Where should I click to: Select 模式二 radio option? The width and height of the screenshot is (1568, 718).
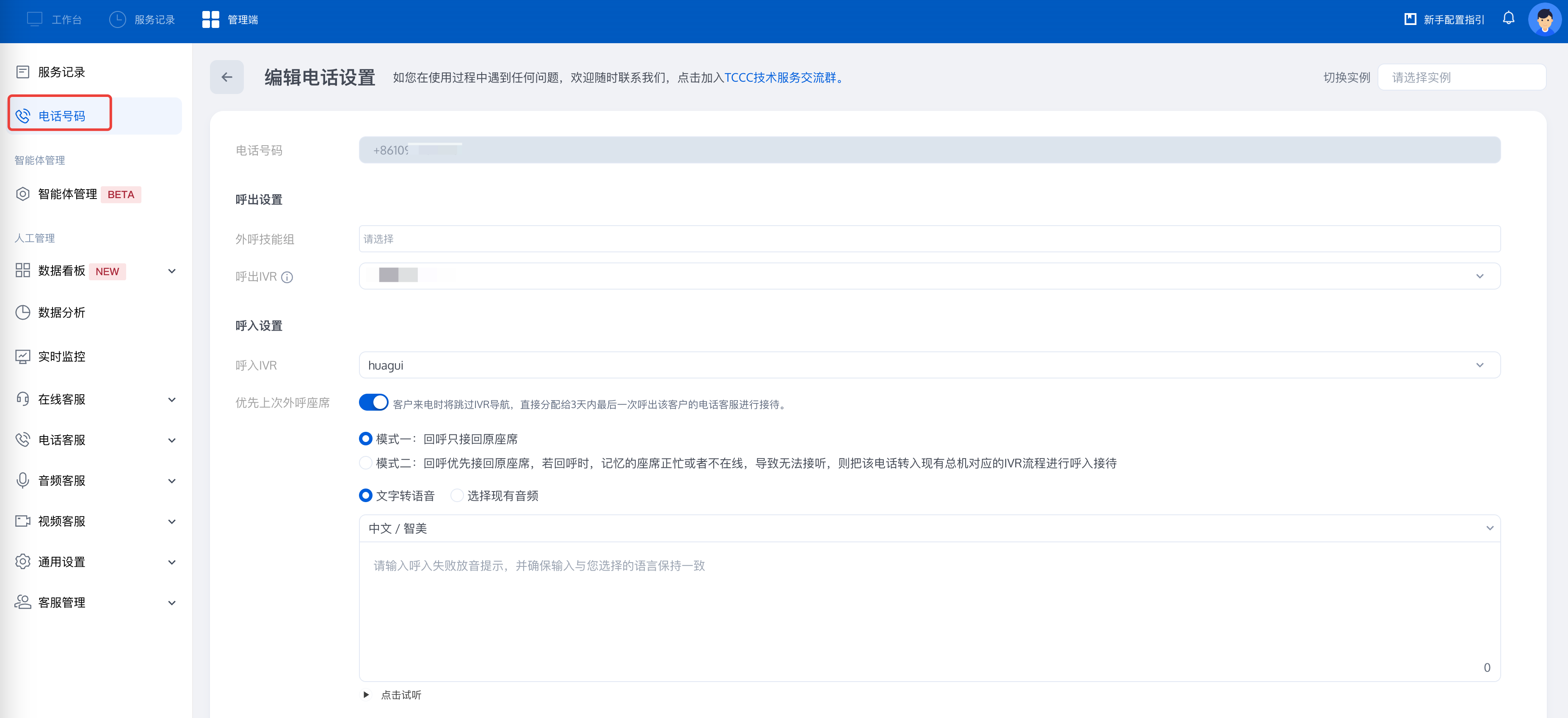(x=365, y=463)
